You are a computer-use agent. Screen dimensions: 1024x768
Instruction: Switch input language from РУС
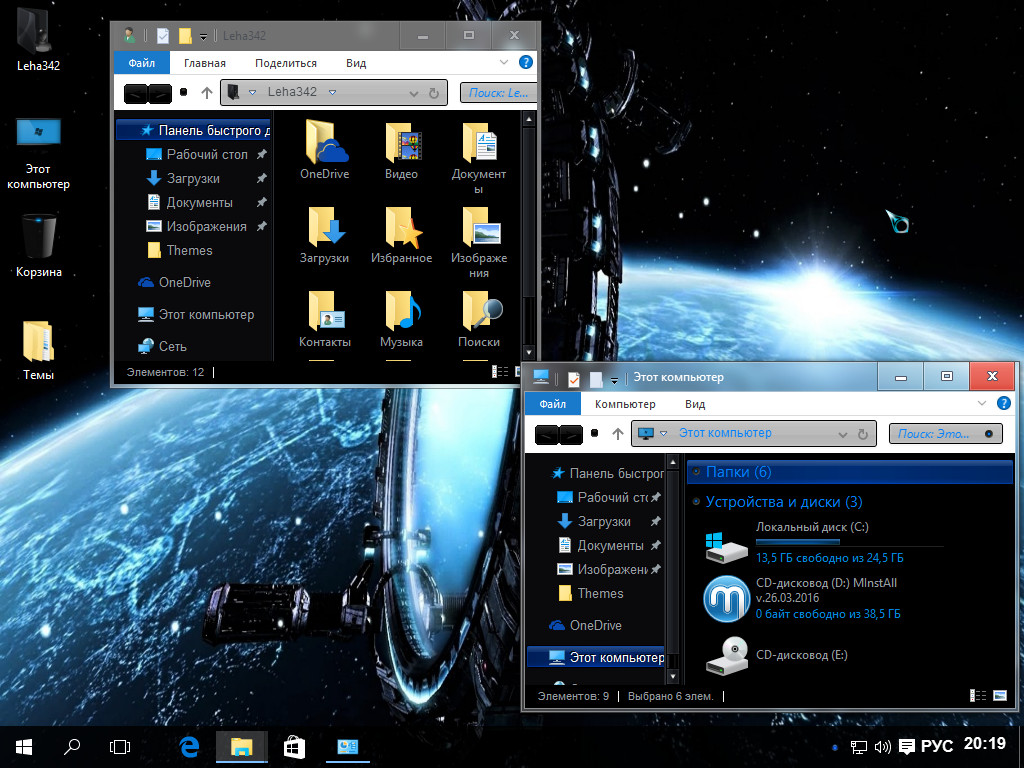pos(936,746)
